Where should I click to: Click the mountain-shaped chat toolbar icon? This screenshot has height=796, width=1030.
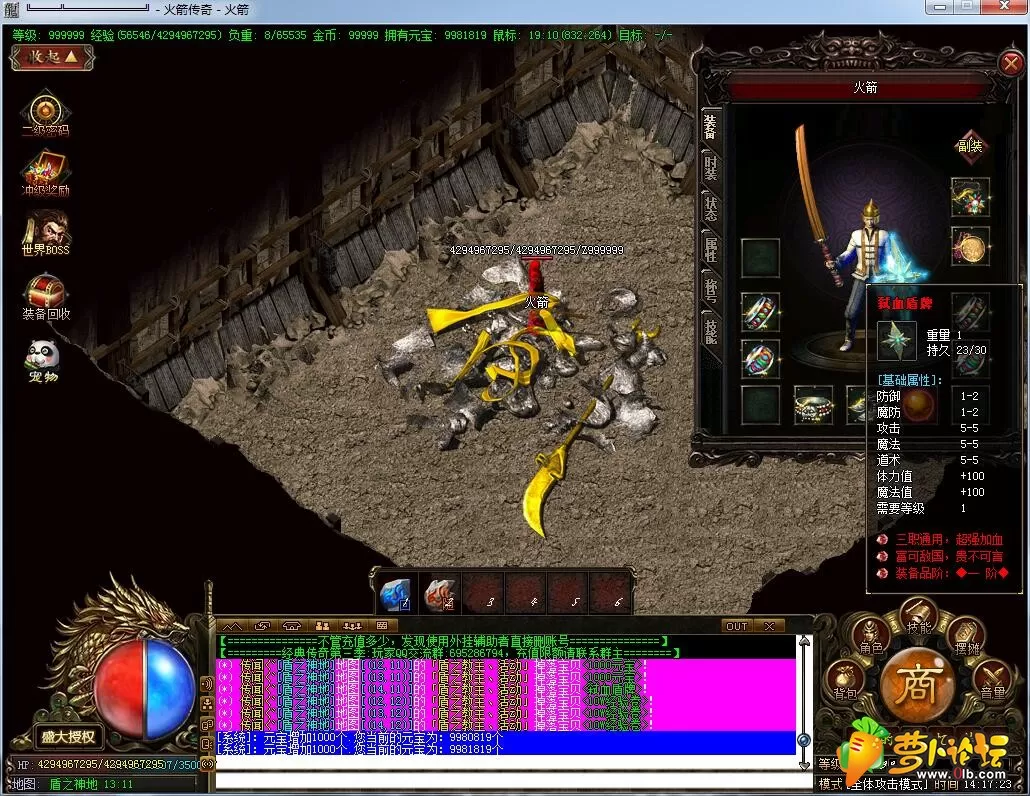[232, 626]
